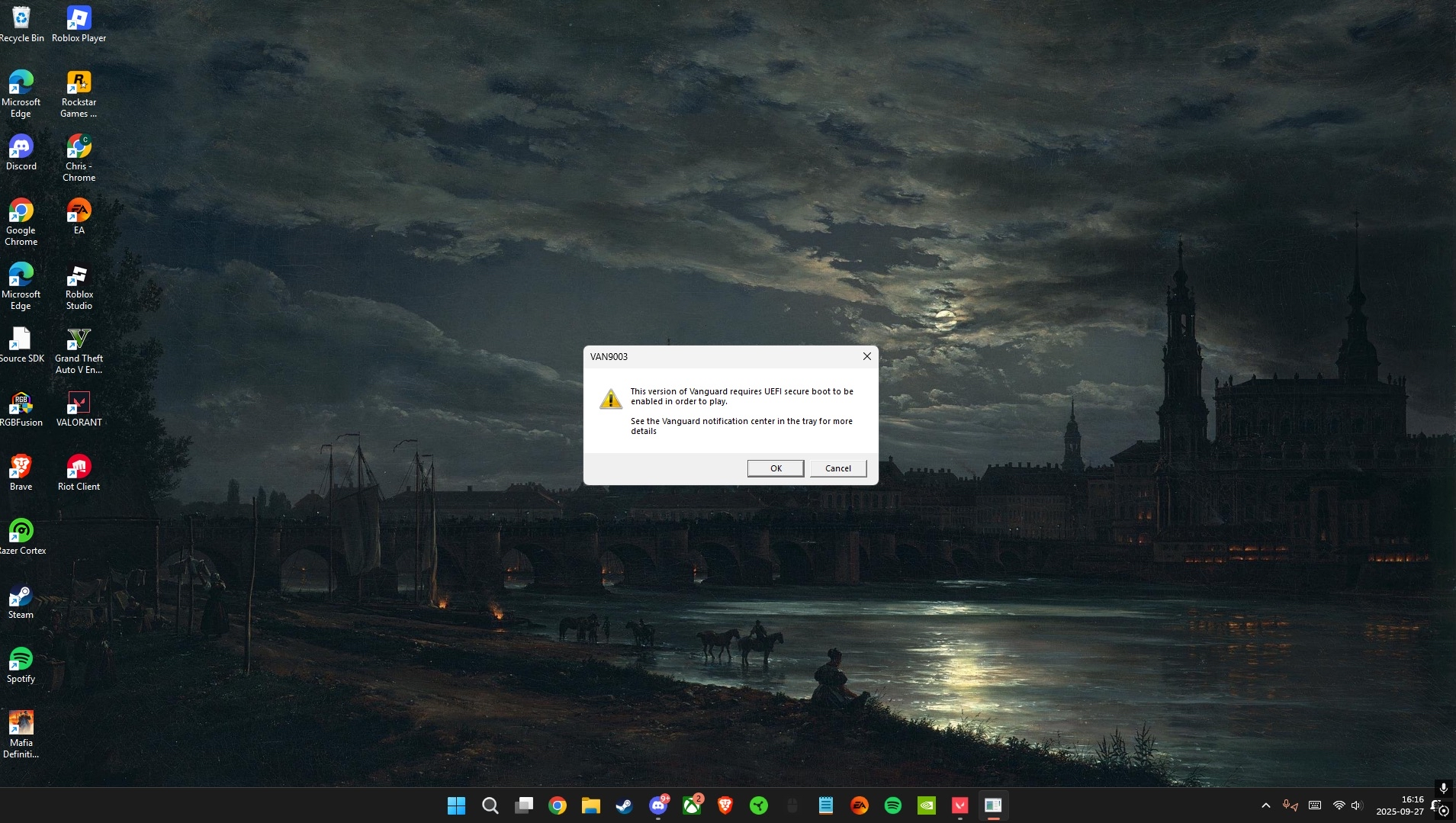The height and width of the screenshot is (823, 1456).
Task: Select the Roblox Player desktop shortcut
Action: click(79, 24)
